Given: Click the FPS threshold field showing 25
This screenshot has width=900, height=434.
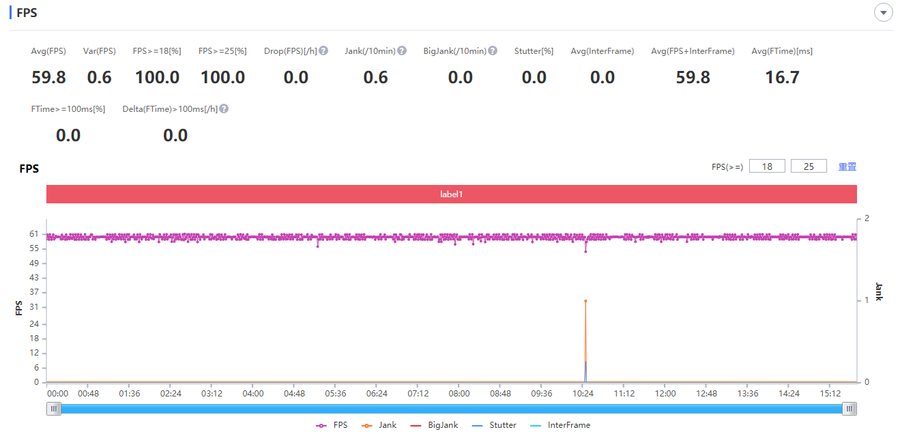Looking at the screenshot, I should 808,166.
